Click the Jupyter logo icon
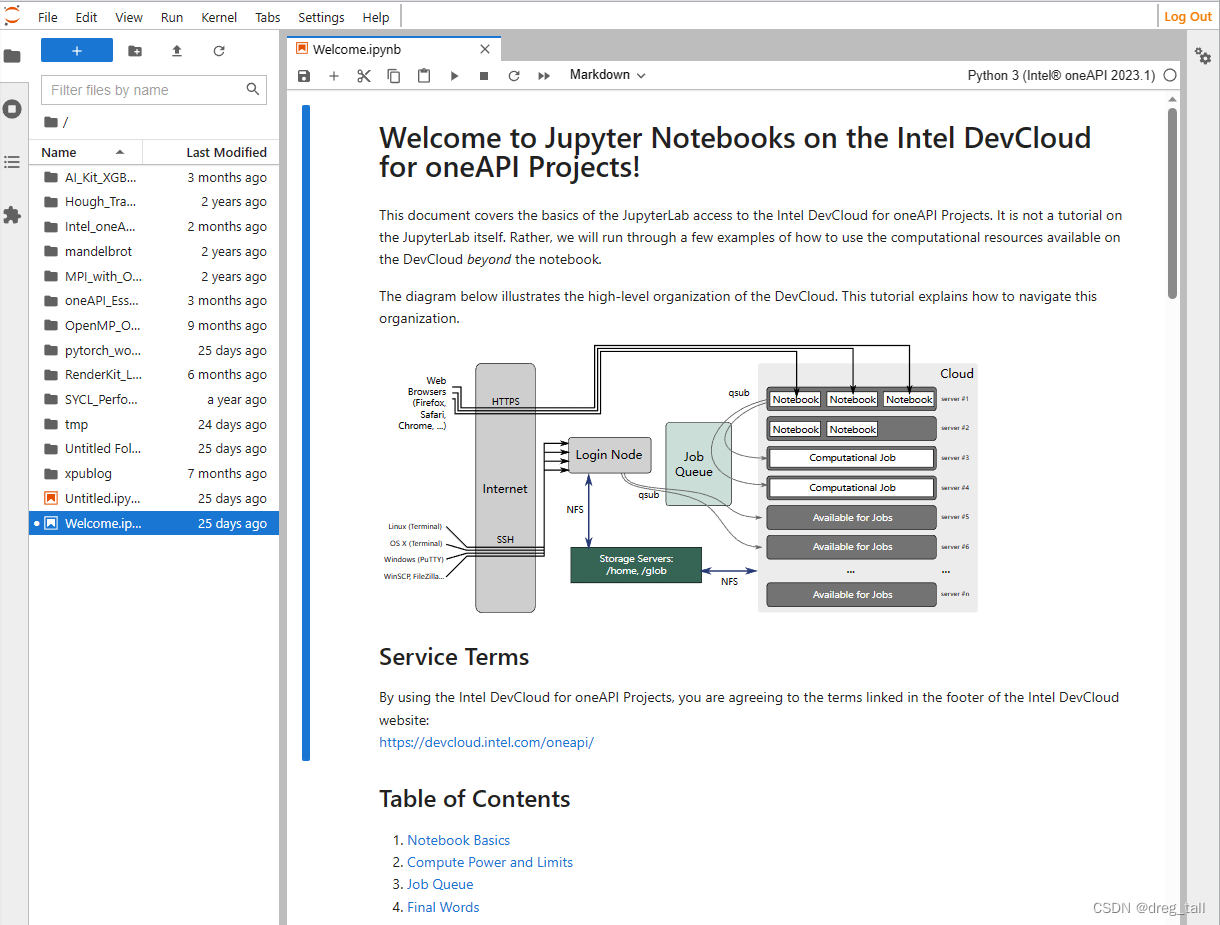1220x925 pixels. pyautogui.click(x=12, y=16)
